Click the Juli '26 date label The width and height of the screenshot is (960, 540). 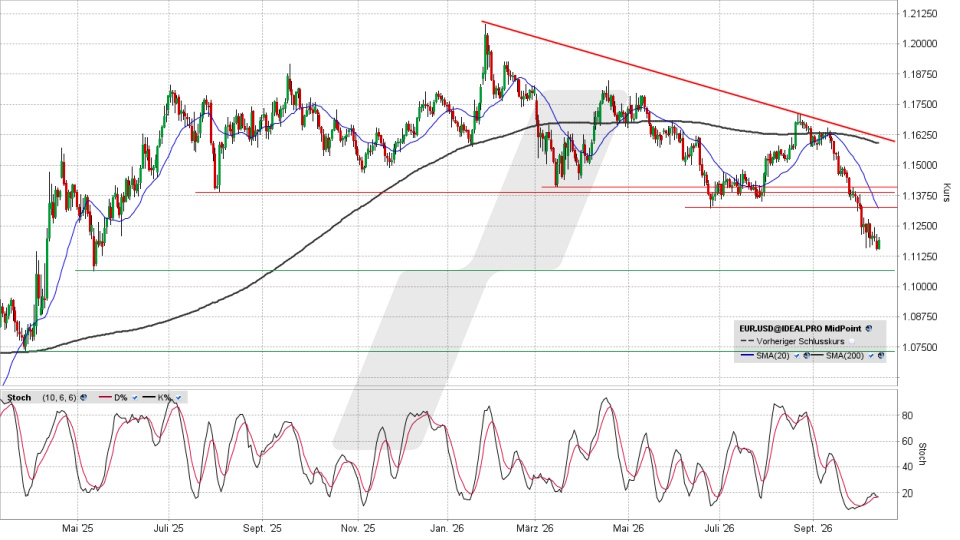719,528
